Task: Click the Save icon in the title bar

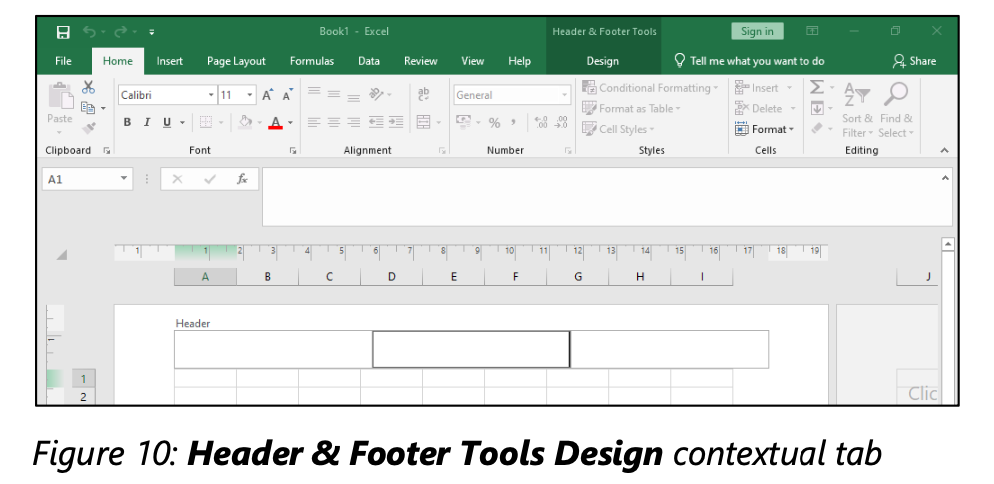Action: [x=63, y=32]
